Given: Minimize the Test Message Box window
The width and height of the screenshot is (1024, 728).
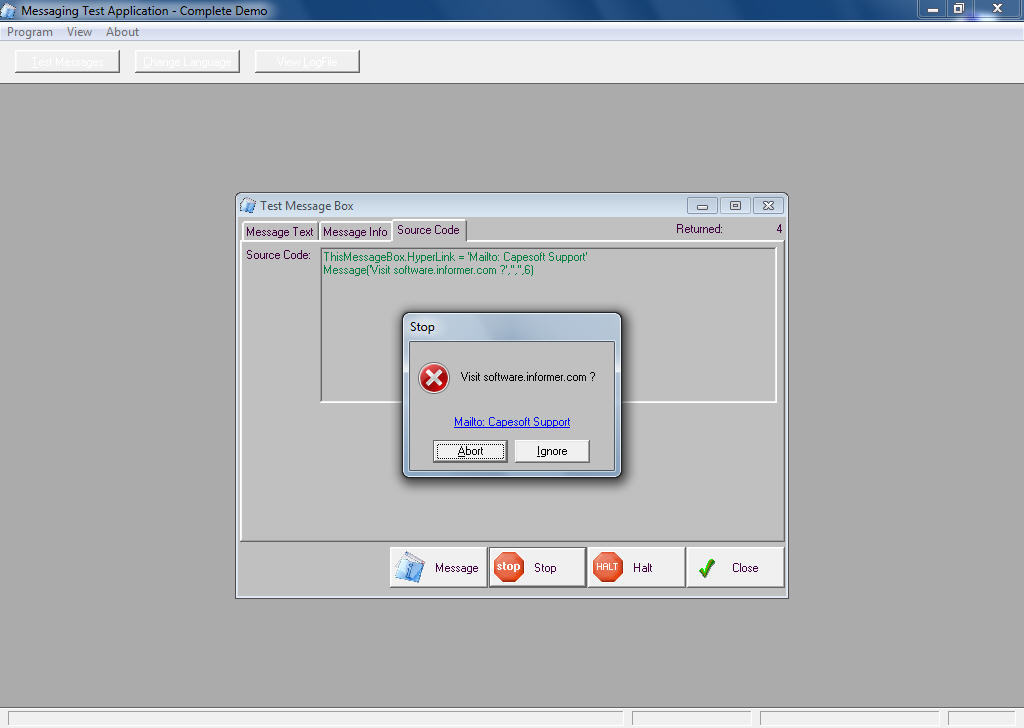Looking at the screenshot, I should [702, 206].
